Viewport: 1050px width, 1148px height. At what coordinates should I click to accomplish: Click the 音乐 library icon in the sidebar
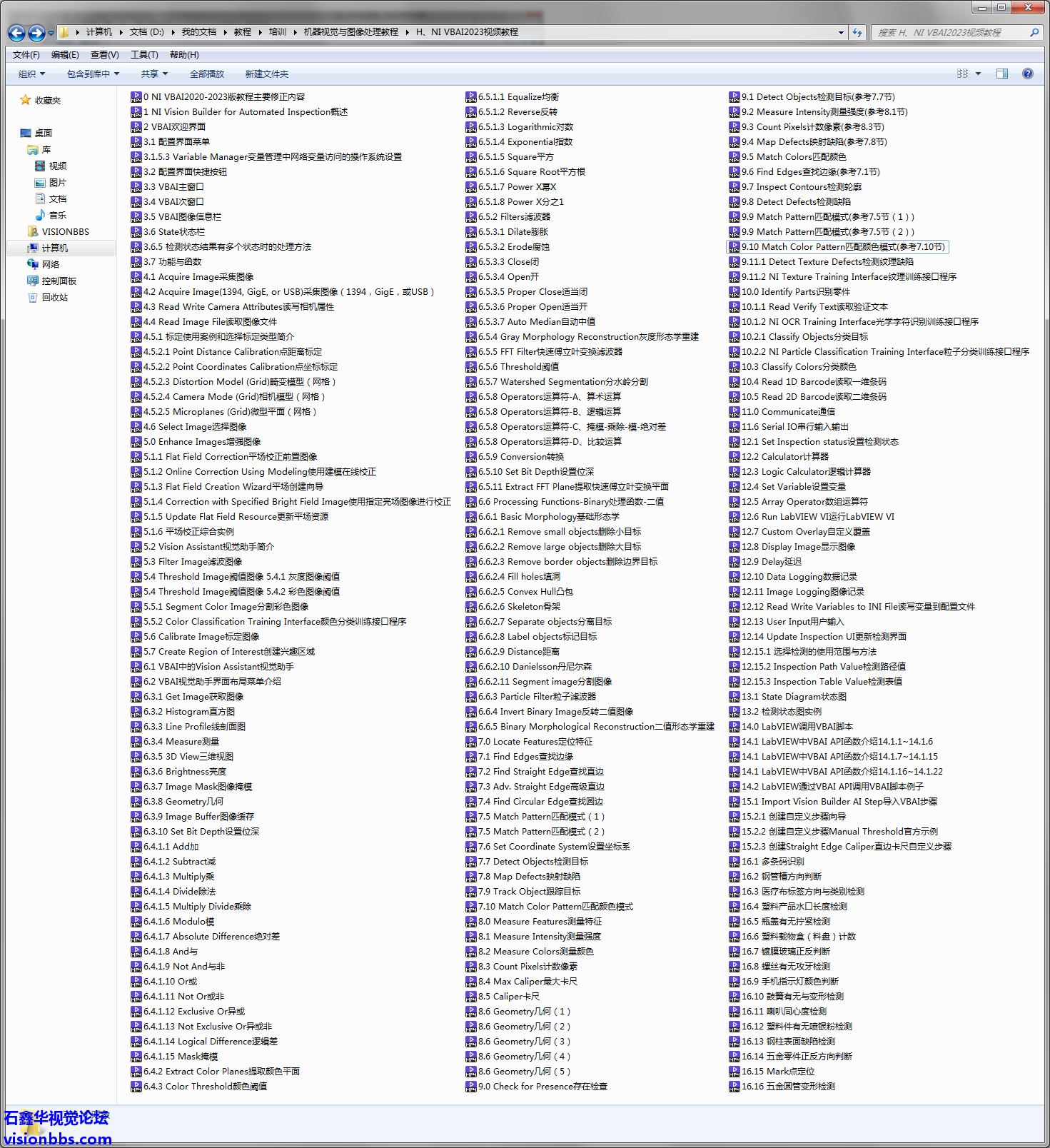click(40, 215)
